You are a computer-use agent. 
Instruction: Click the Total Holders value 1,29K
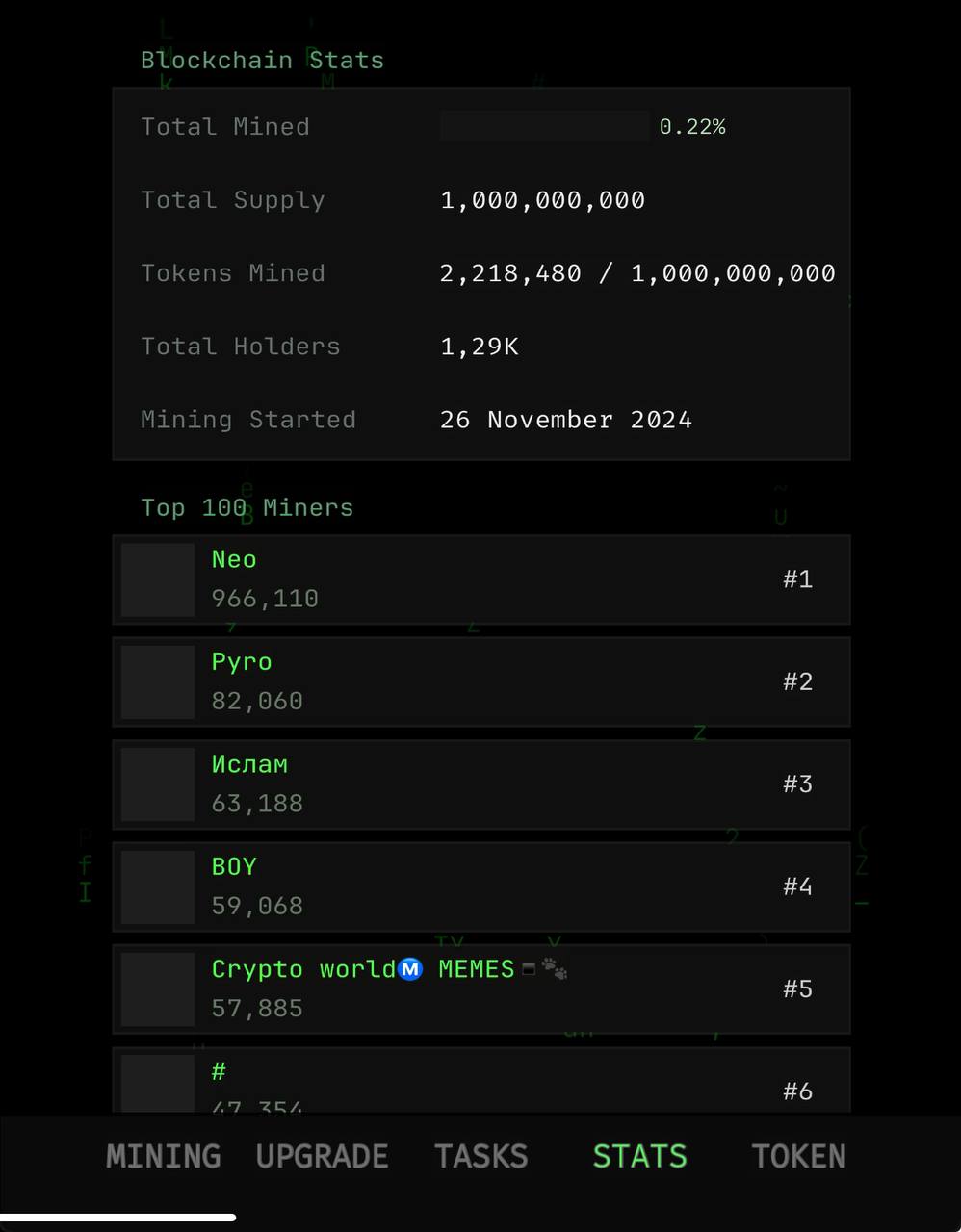coord(480,346)
